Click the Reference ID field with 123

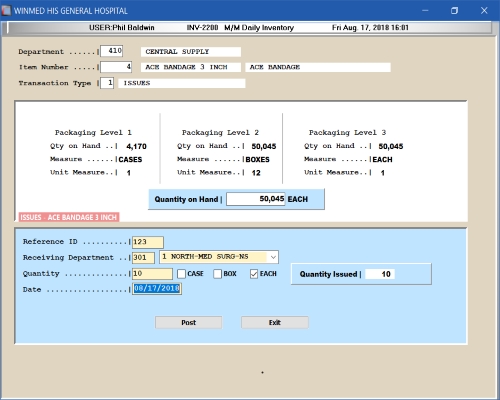click(148, 242)
